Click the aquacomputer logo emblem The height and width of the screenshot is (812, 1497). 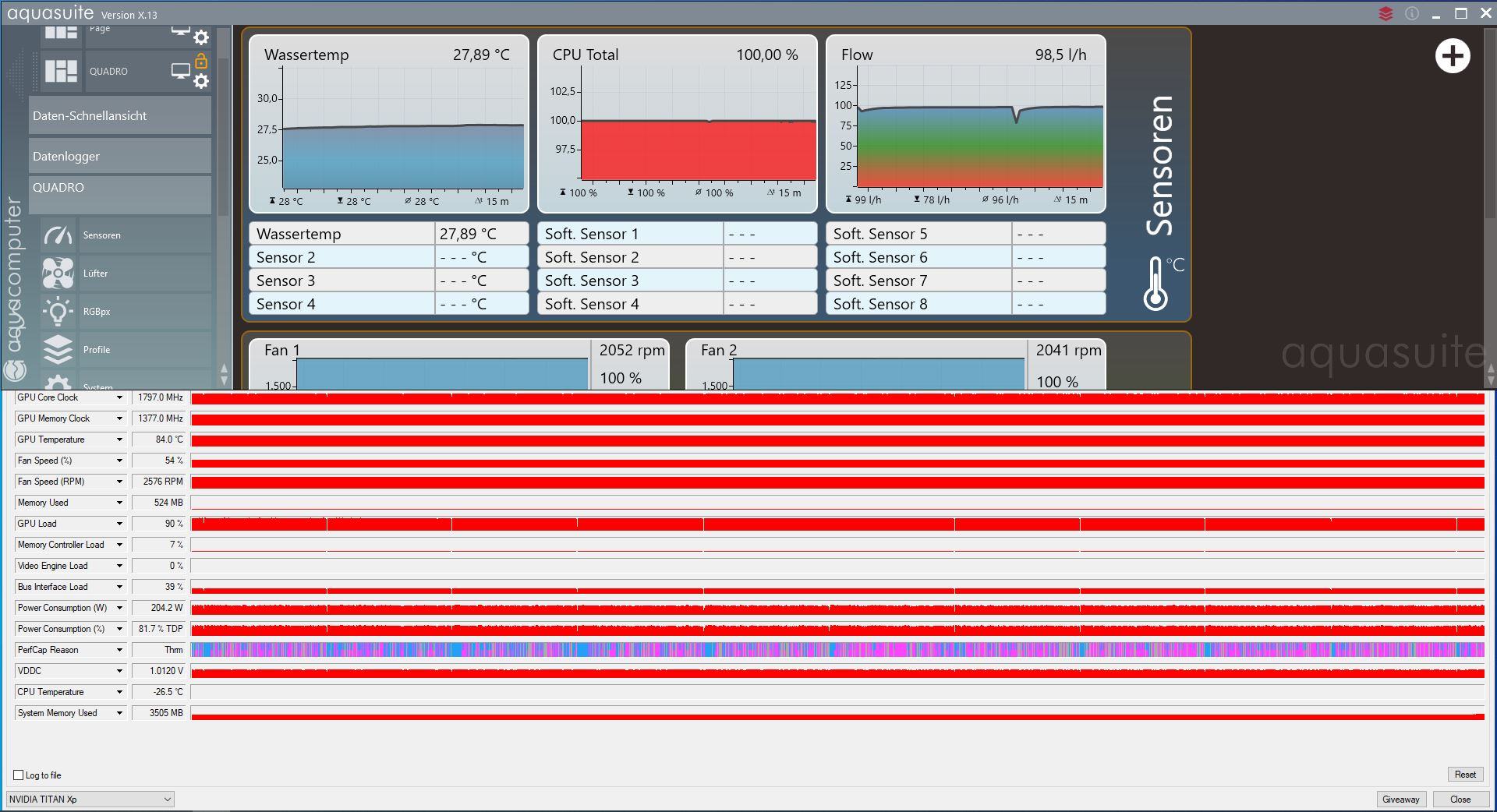pos(15,370)
